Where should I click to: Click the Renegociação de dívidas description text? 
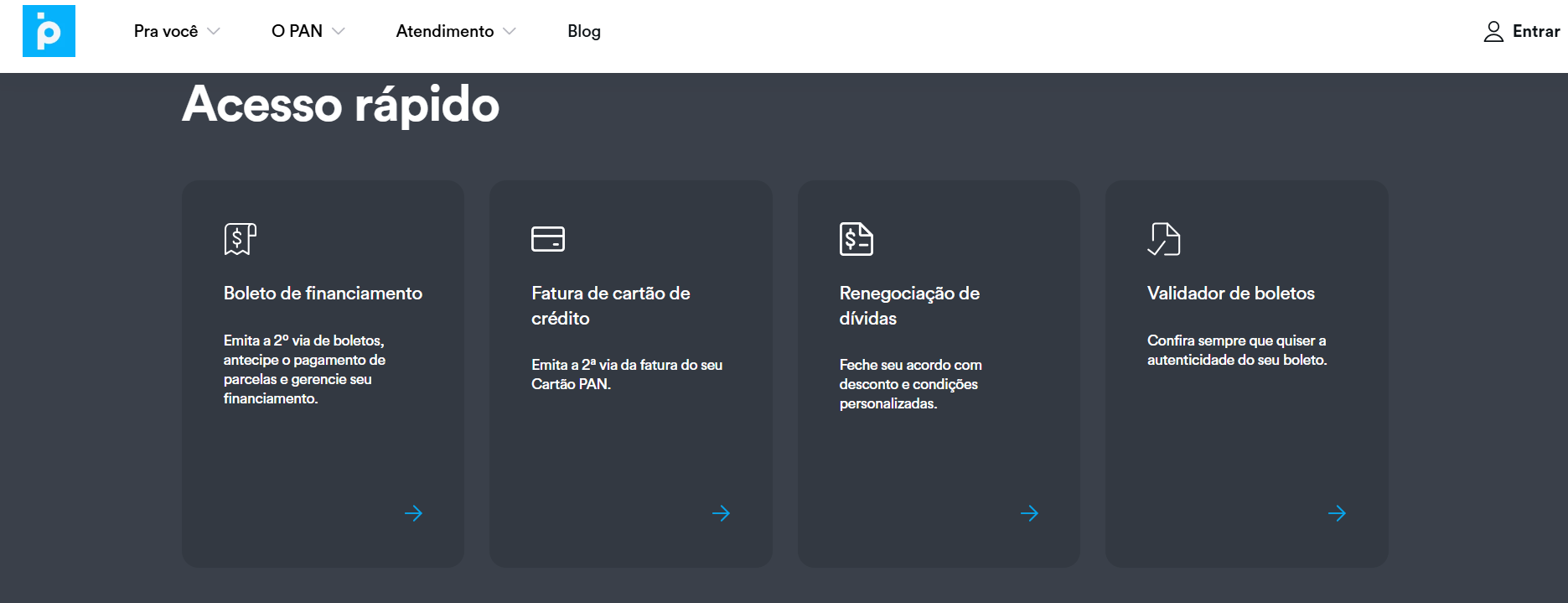[910, 384]
